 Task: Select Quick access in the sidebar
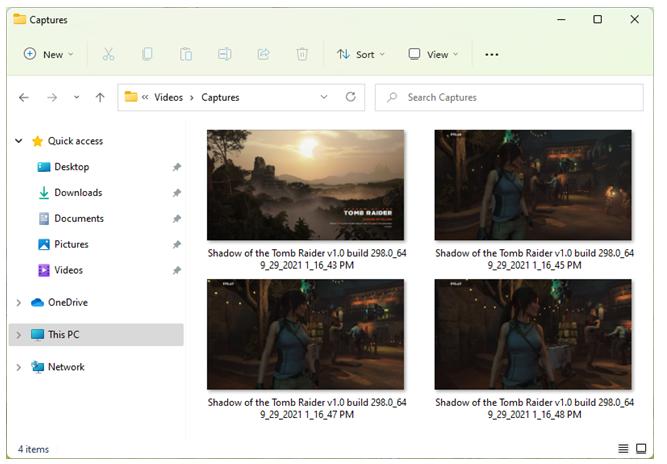[x=75, y=141]
